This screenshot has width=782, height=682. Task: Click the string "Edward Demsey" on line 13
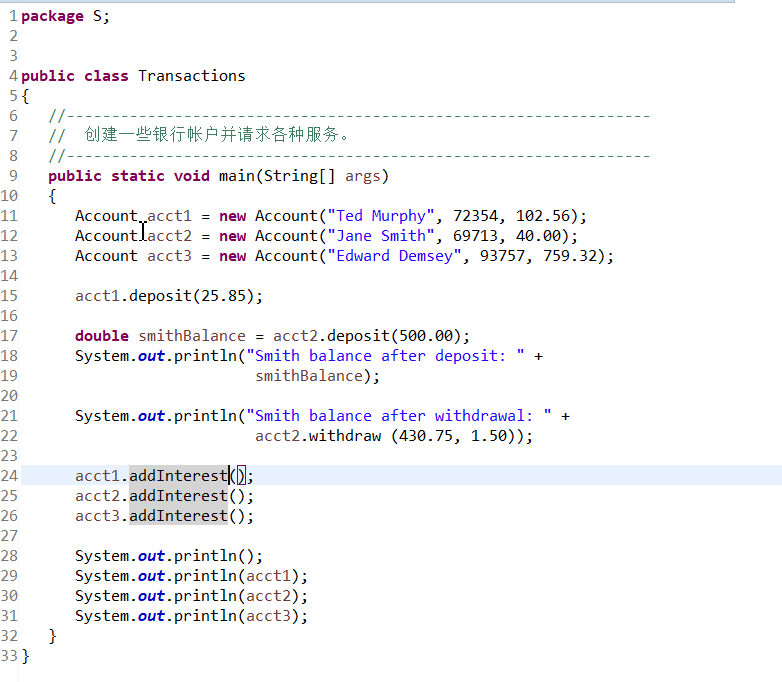(394, 256)
